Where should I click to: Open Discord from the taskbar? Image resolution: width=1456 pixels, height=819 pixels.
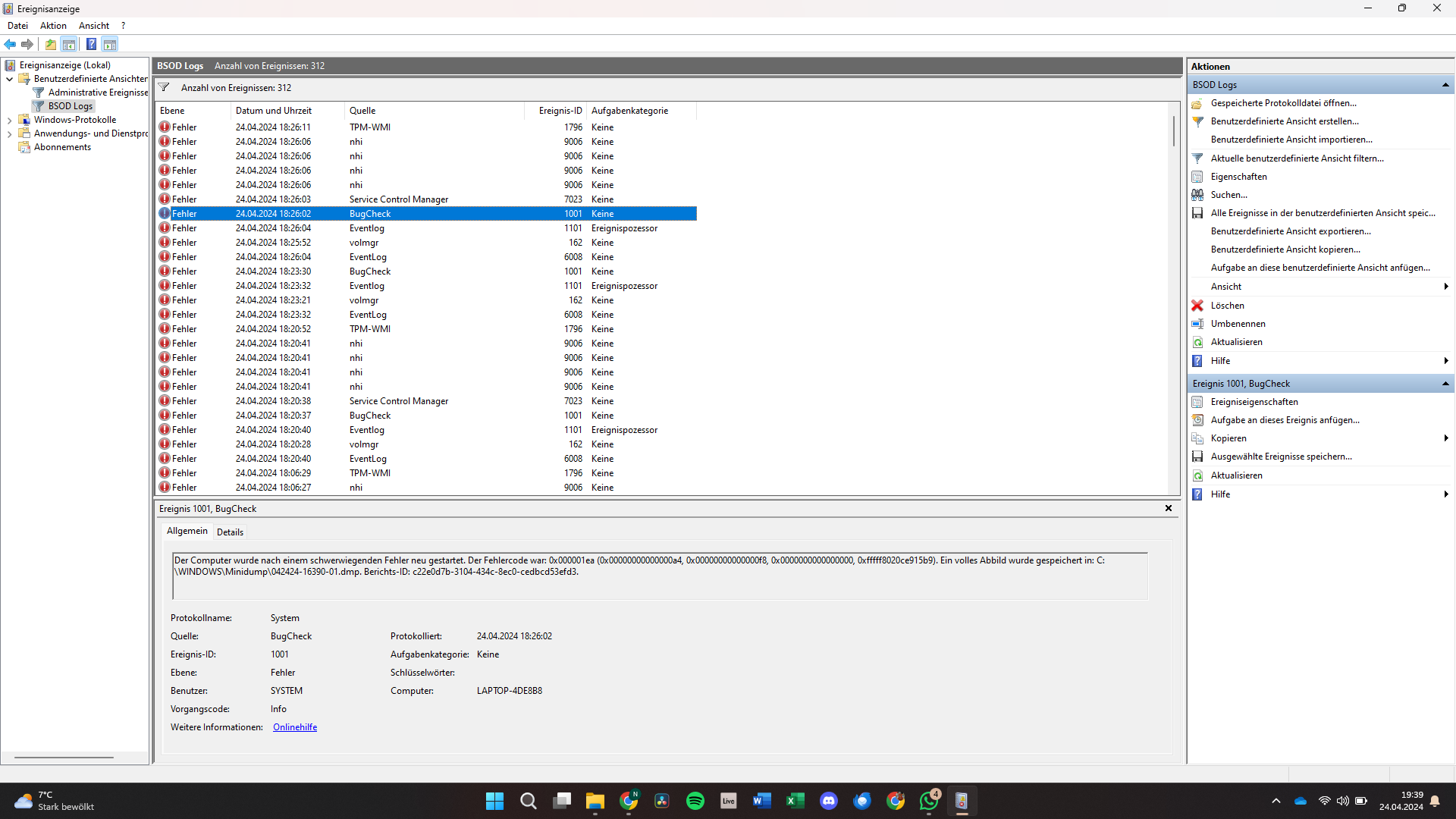pos(829,801)
